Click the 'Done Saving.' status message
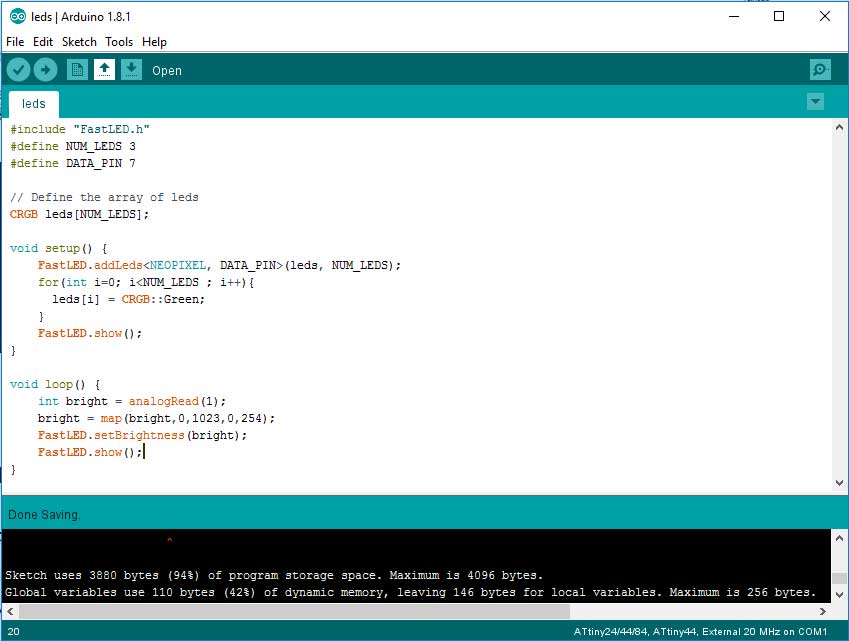Viewport: 849px width, 641px height. click(44, 515)
